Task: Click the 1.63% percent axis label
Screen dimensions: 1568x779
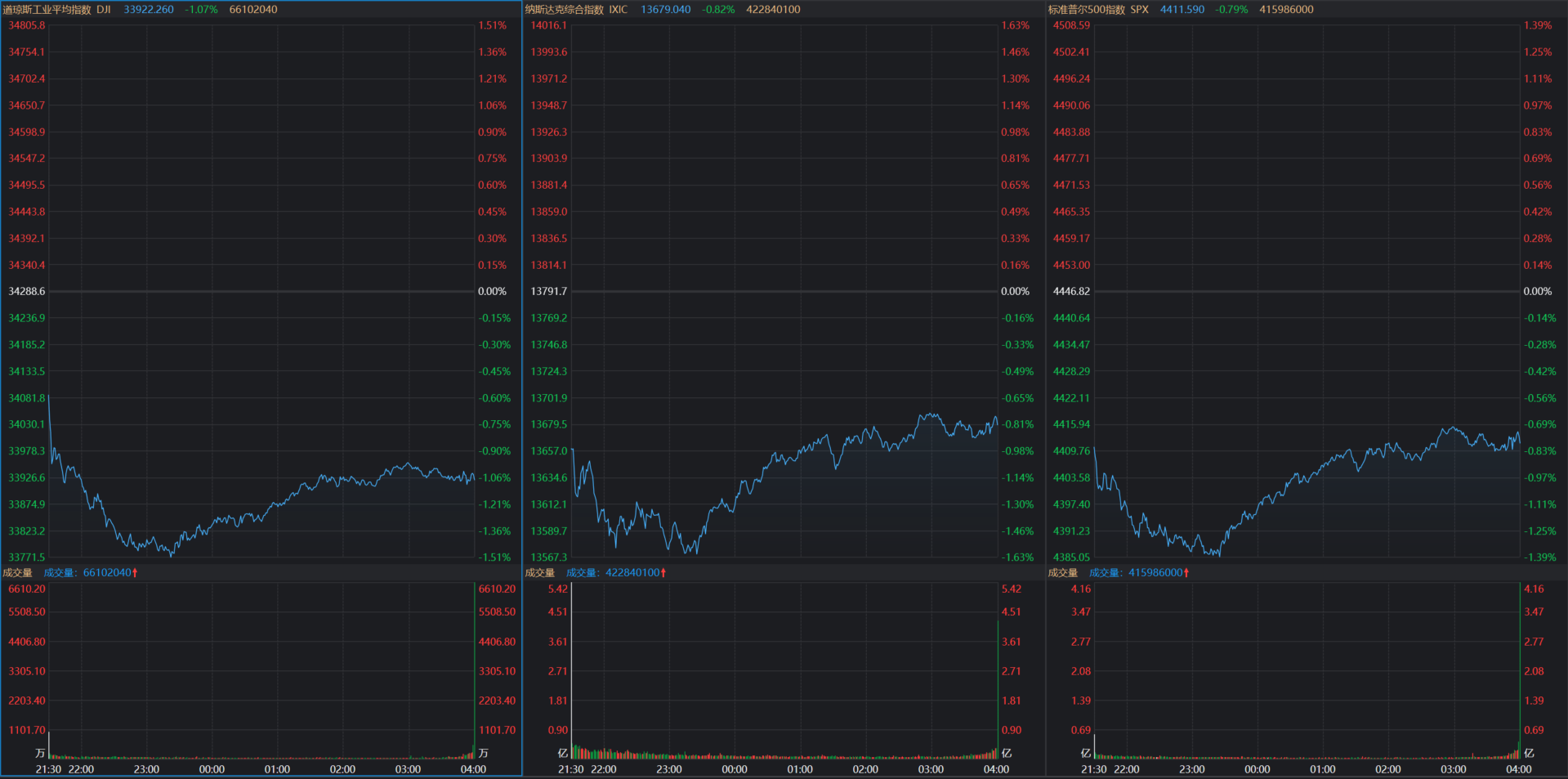Action: 1016,25
